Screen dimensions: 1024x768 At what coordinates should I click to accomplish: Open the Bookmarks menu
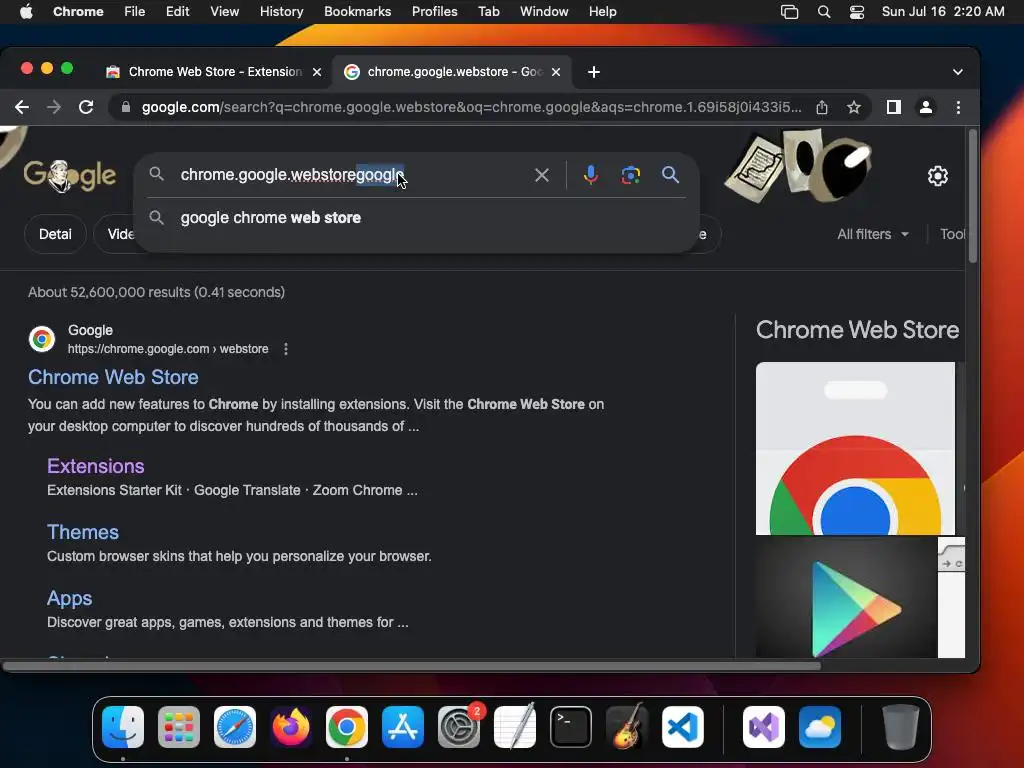[357, 12]
